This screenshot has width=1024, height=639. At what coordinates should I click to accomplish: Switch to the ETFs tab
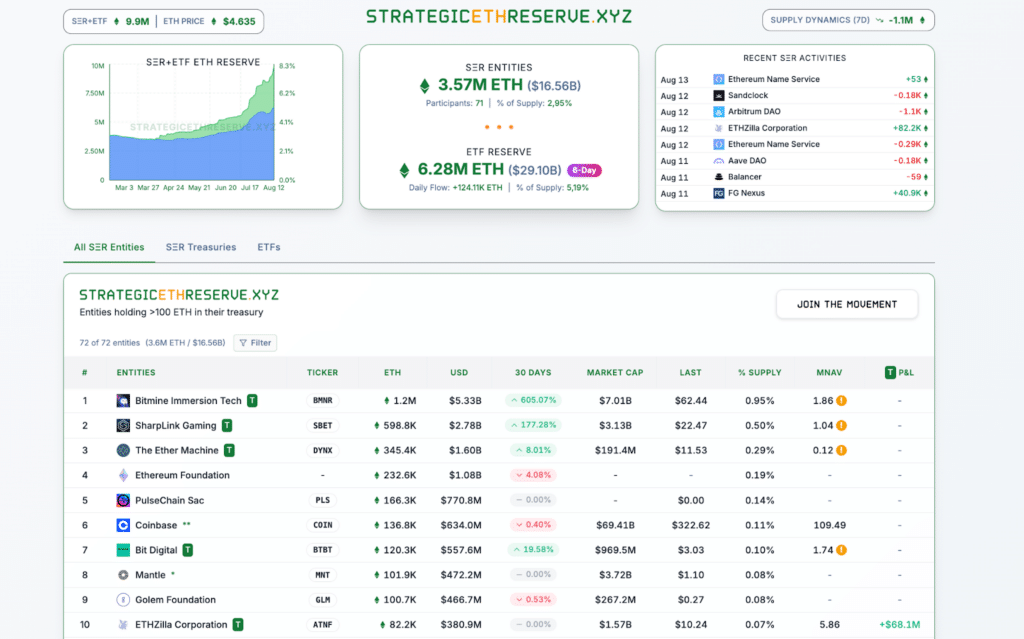[x=268, y=247]
